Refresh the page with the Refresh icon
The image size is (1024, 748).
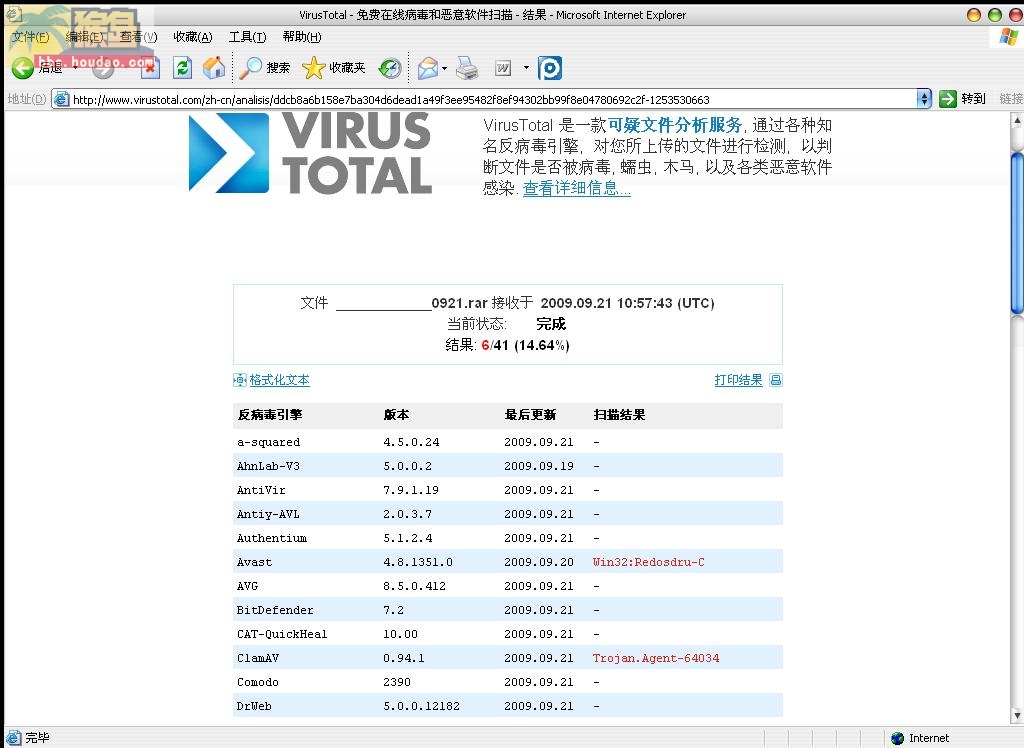pos(182,67)
